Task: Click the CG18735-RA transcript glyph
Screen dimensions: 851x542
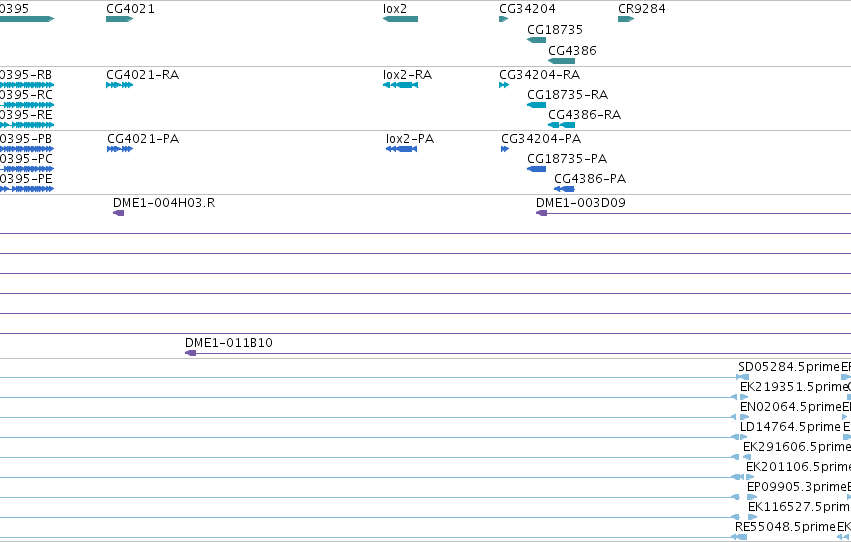Action: 536,105
